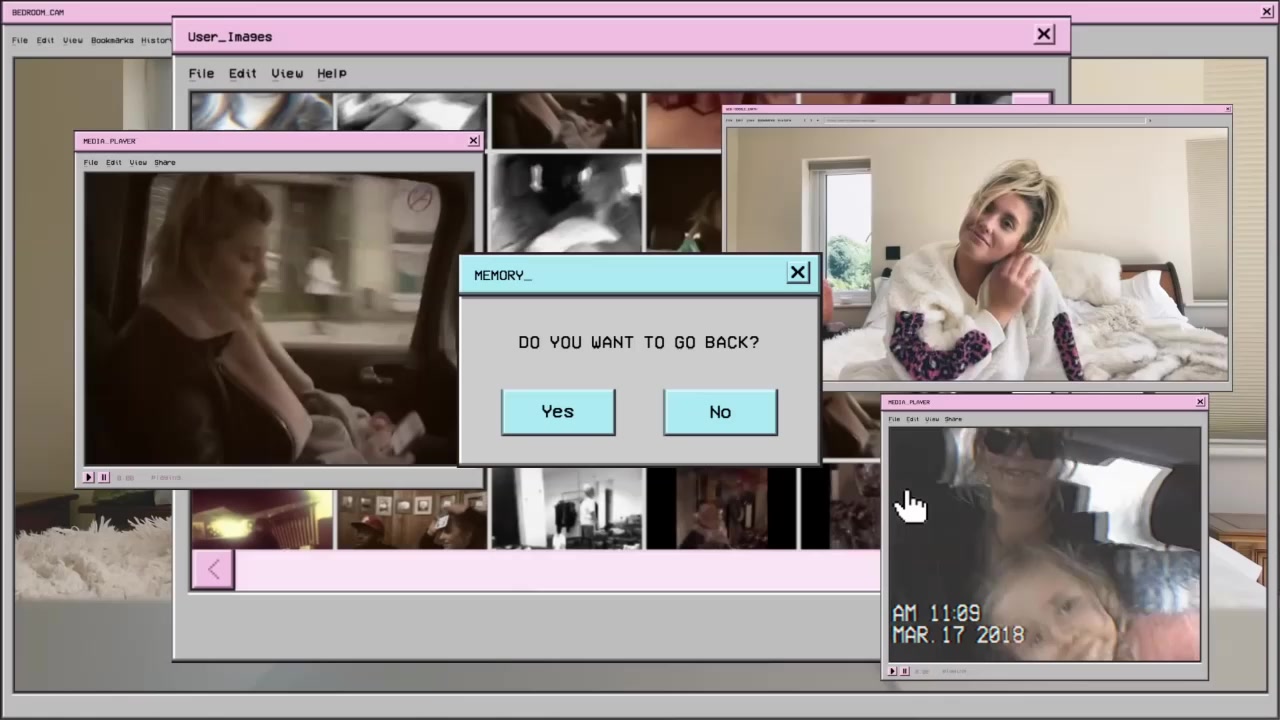1280x720 pixels.
Task: Select the top-left glitchy thumbnail in User_Images
Action: [x=262, y=112]
